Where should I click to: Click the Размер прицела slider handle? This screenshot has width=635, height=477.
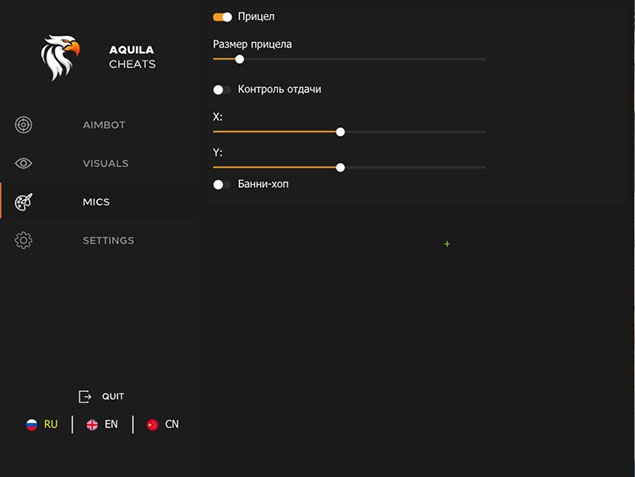point(239,59)
